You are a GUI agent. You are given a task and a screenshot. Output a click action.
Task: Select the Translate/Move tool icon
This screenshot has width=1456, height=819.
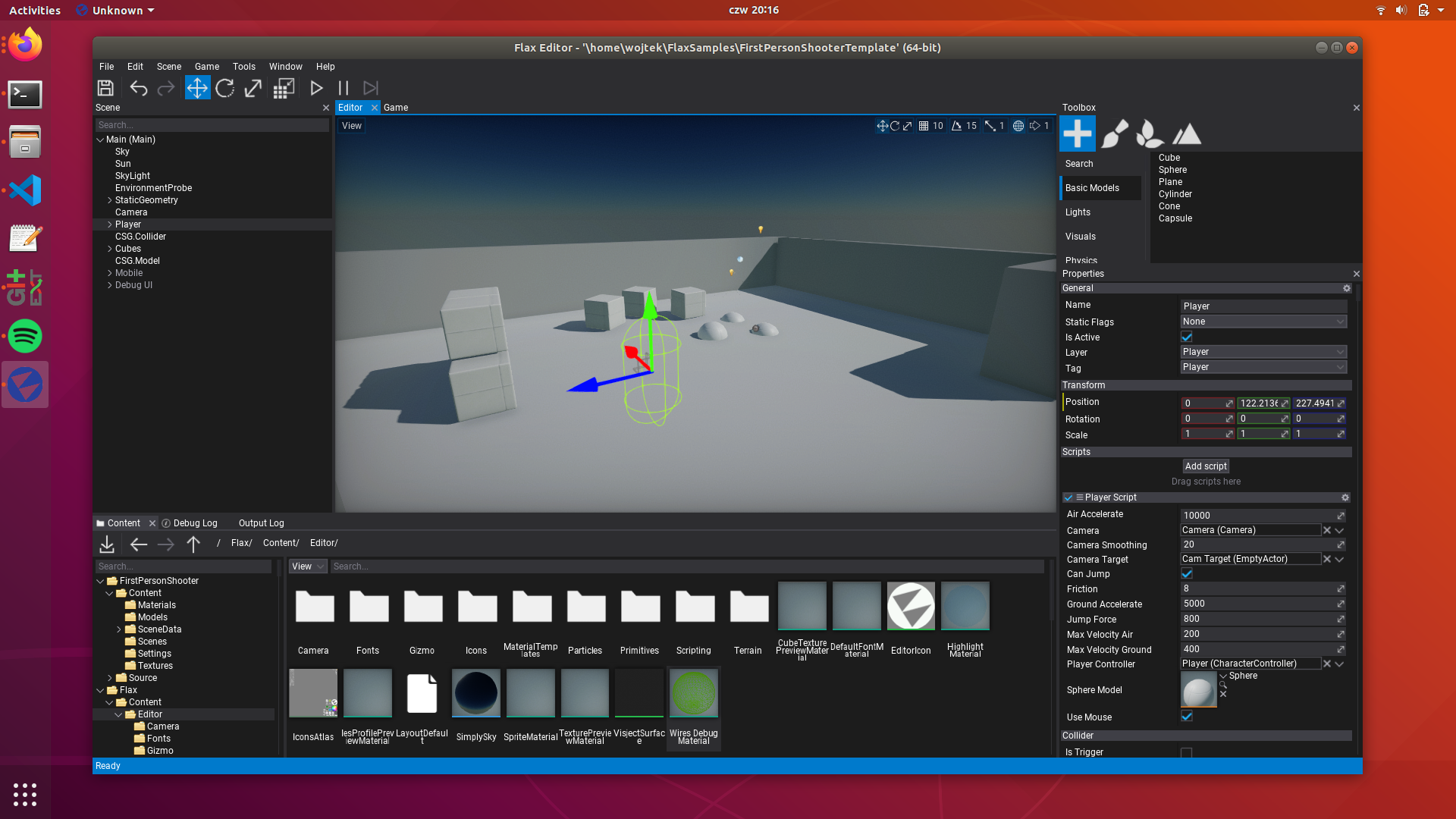point(197,88)
